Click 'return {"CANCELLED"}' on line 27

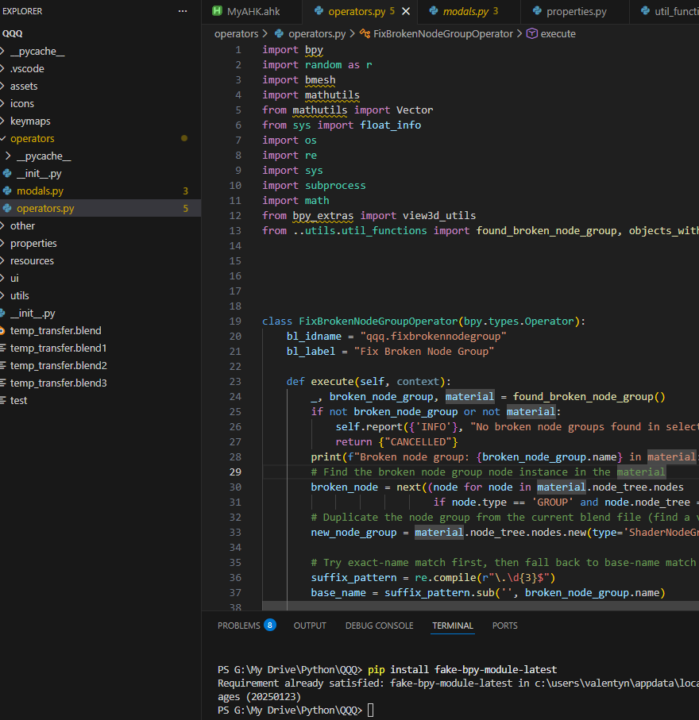click(x=396, y=442)
